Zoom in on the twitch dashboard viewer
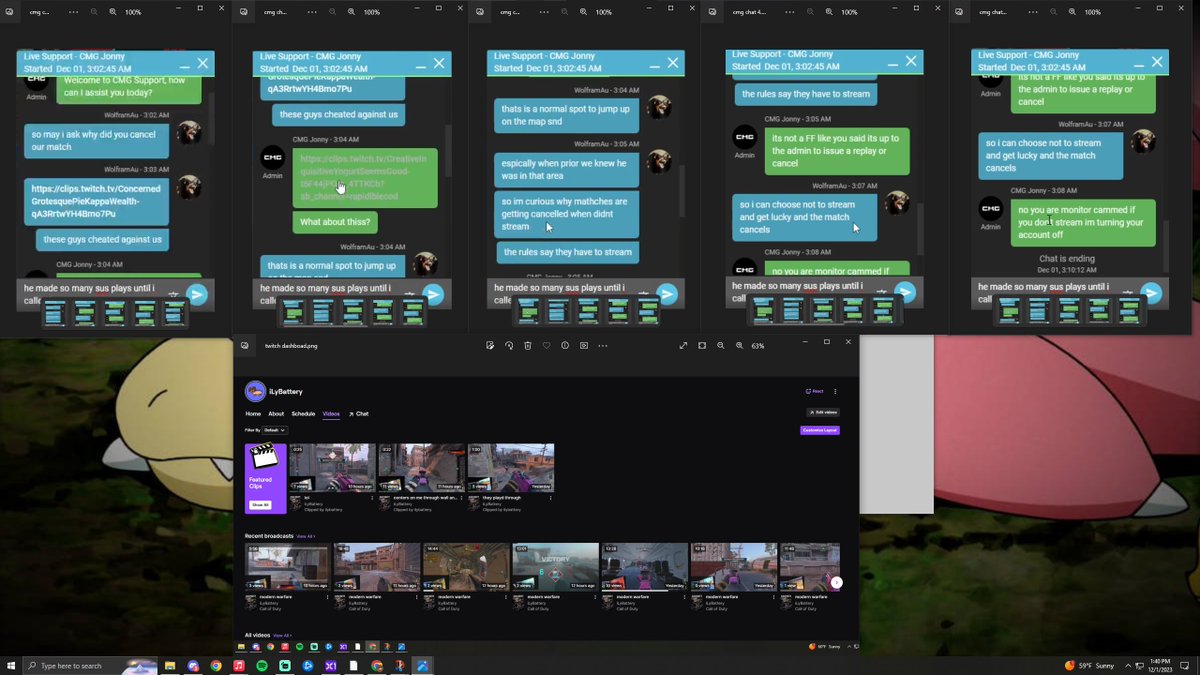1200x675 pixels. pyautogui.click(x=740, y=345)
